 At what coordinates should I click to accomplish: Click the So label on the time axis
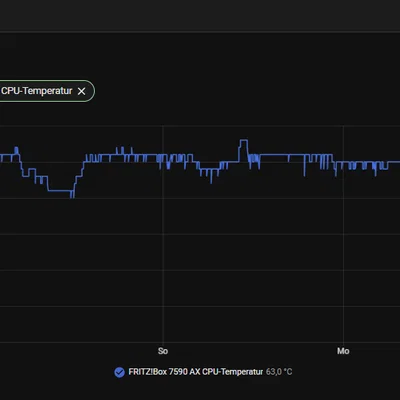163,351
